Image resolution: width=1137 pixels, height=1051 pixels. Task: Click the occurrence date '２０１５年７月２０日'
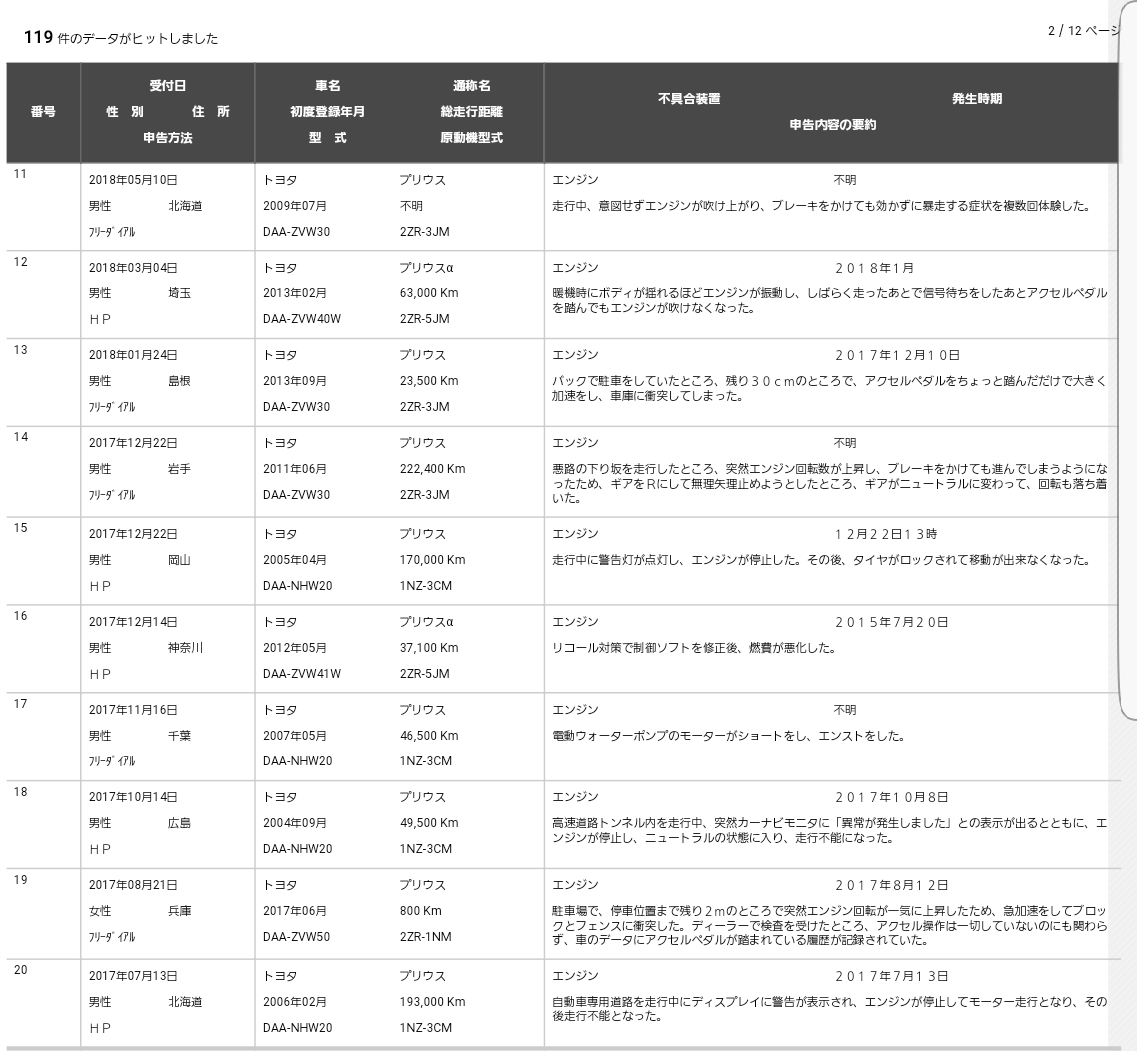tap(891, 622)
